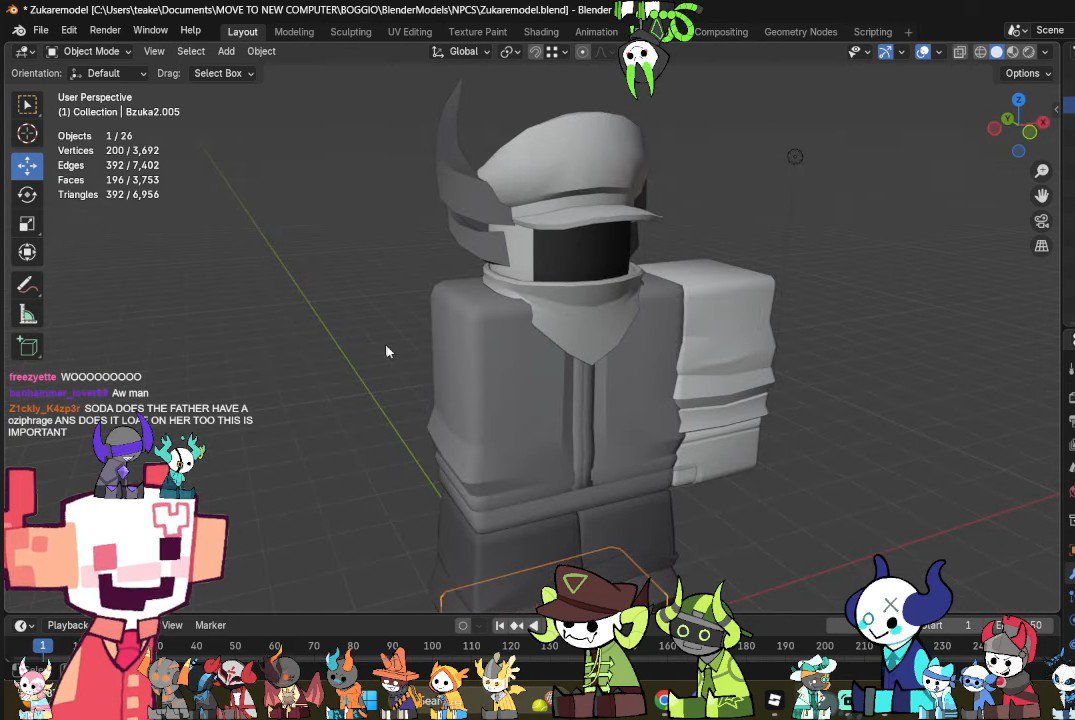Viewport: 1075px width, 720px height.
Task: Add a new workspace with plus button
Action: (x=908, y=32)
